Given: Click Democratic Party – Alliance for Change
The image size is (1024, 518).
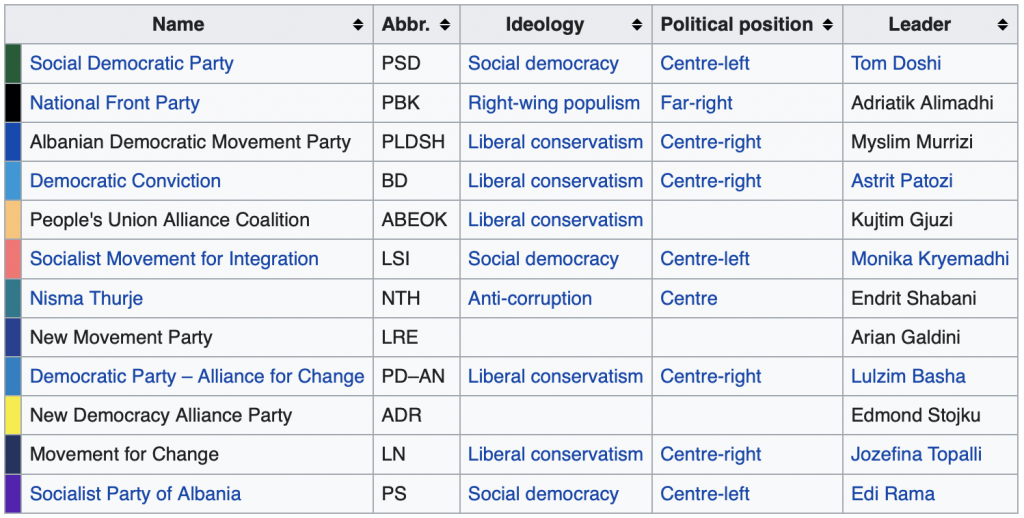Looking at the screenshot, I should click(197, 377).
